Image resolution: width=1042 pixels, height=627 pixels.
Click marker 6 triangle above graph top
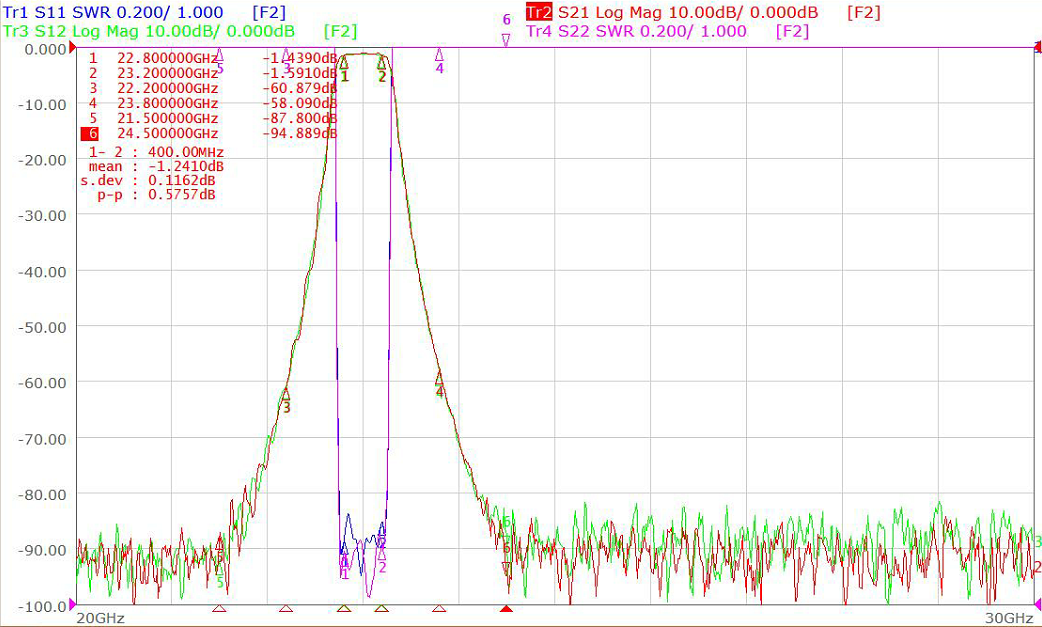[506, 40]
